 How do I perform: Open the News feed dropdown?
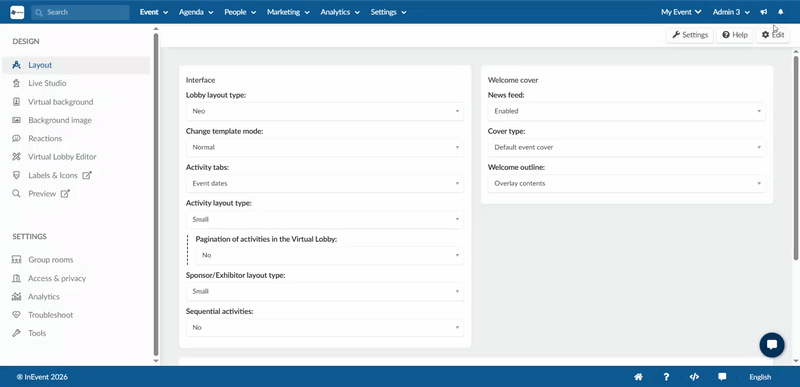point(627,111)
